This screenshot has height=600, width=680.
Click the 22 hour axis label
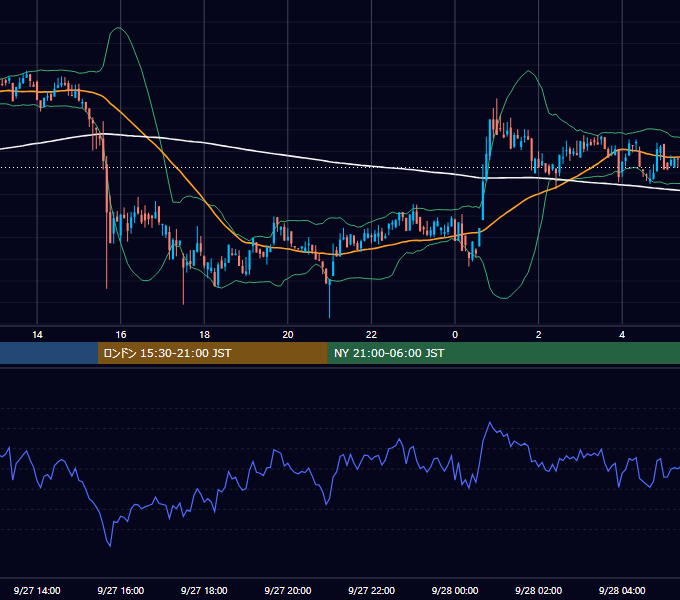pos(371,335)
